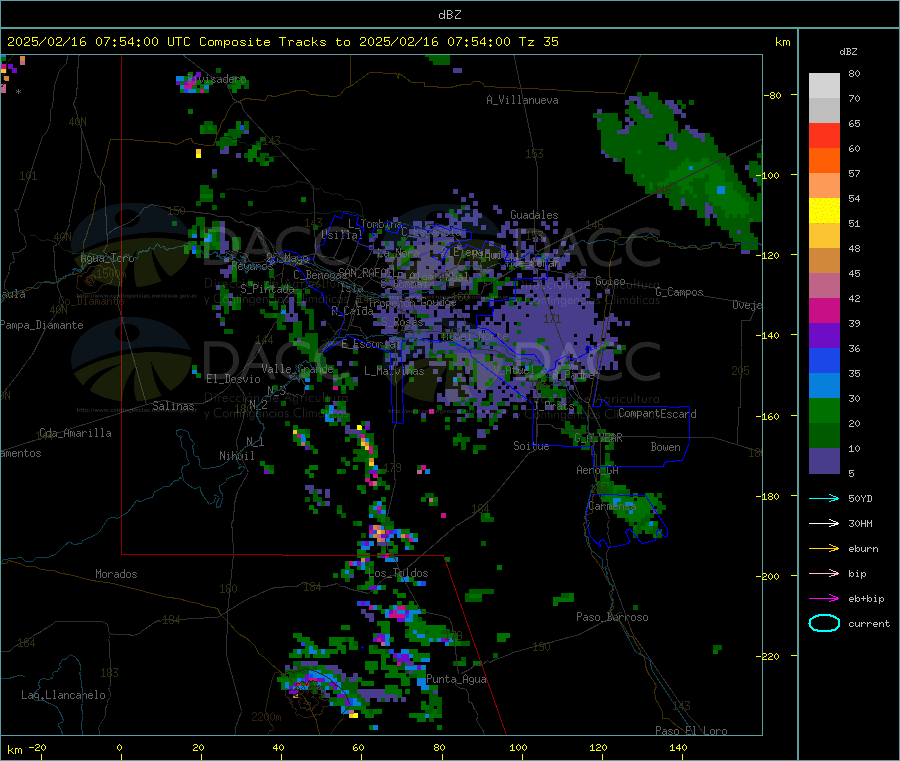Pick the slate purple 5-10 dBZ swatch
The width and height of the screenshot is (900, 761).
[x=824, y=460]
